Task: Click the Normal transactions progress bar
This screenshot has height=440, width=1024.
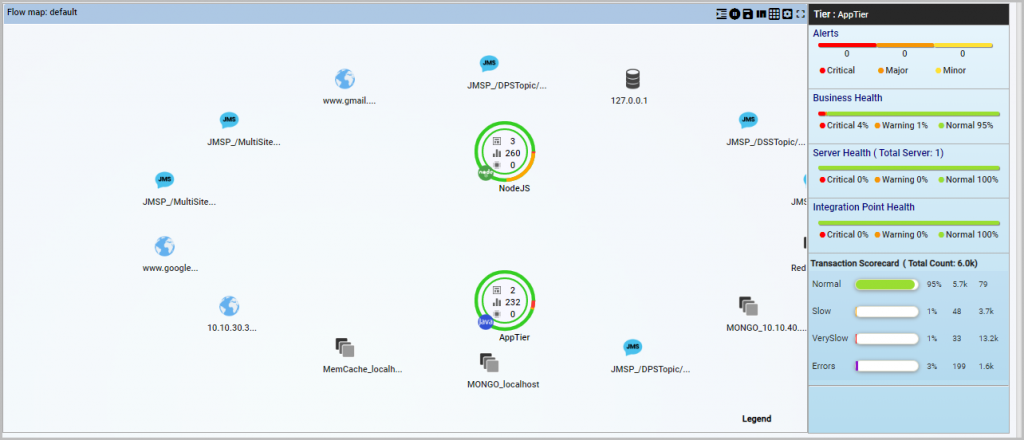Action: pyautogui.click(x=887, y=285)
